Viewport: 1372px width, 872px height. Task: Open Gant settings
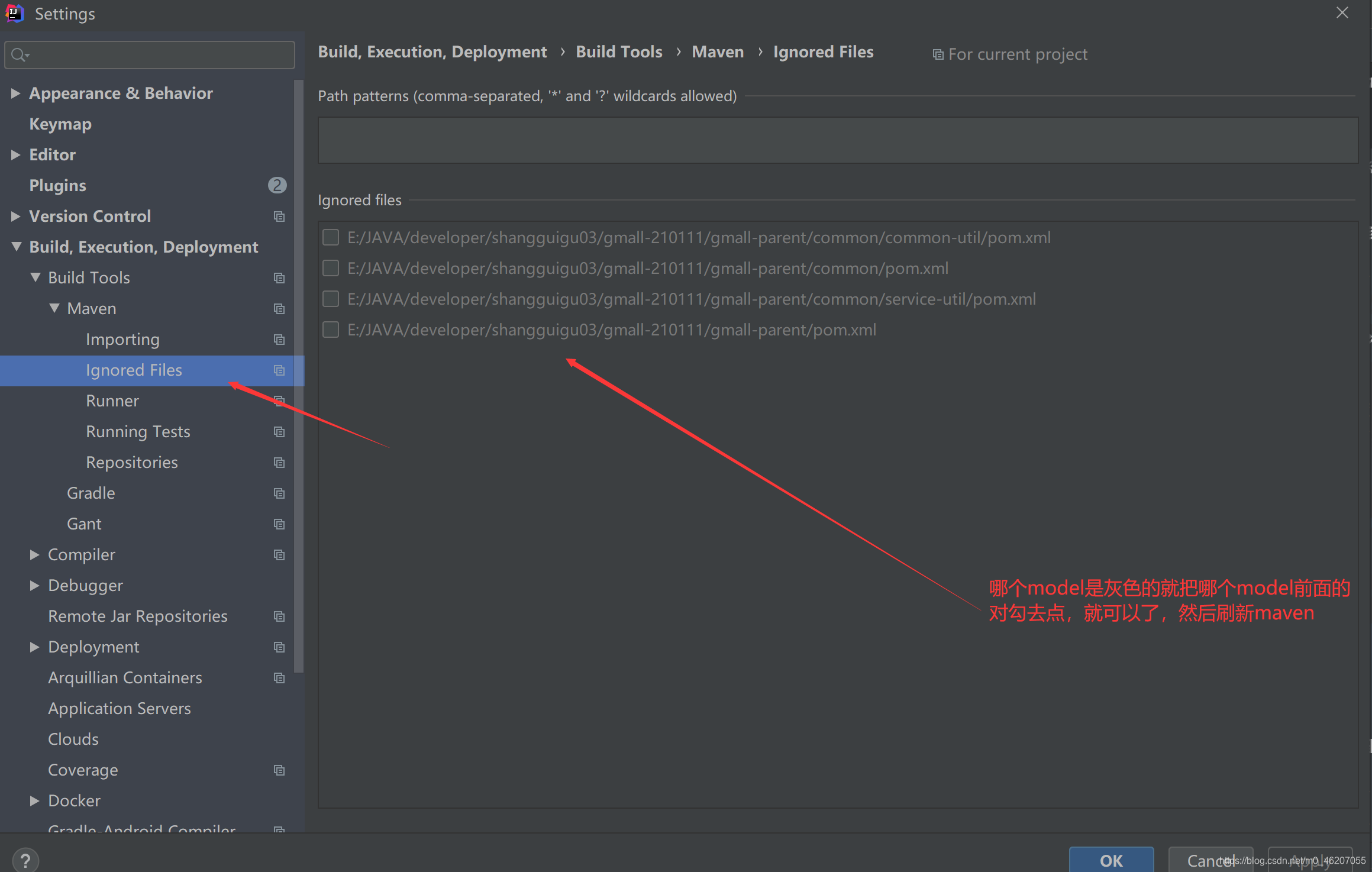coord(84,524)
